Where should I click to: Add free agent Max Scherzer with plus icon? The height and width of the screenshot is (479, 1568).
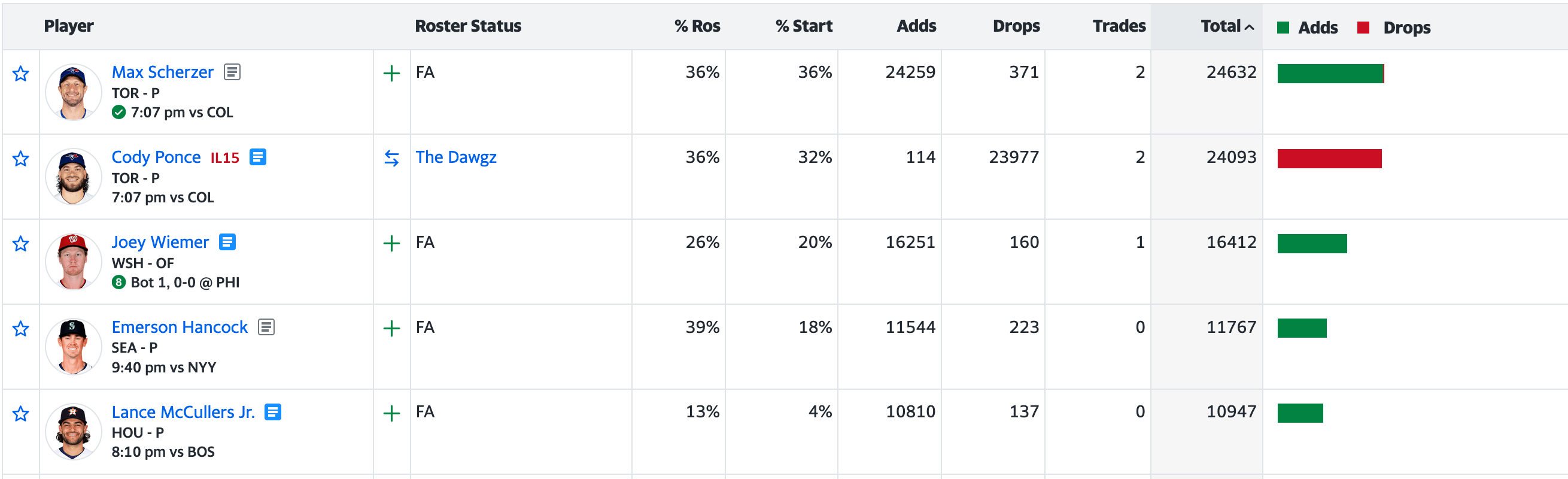click(x=391, y=74)
